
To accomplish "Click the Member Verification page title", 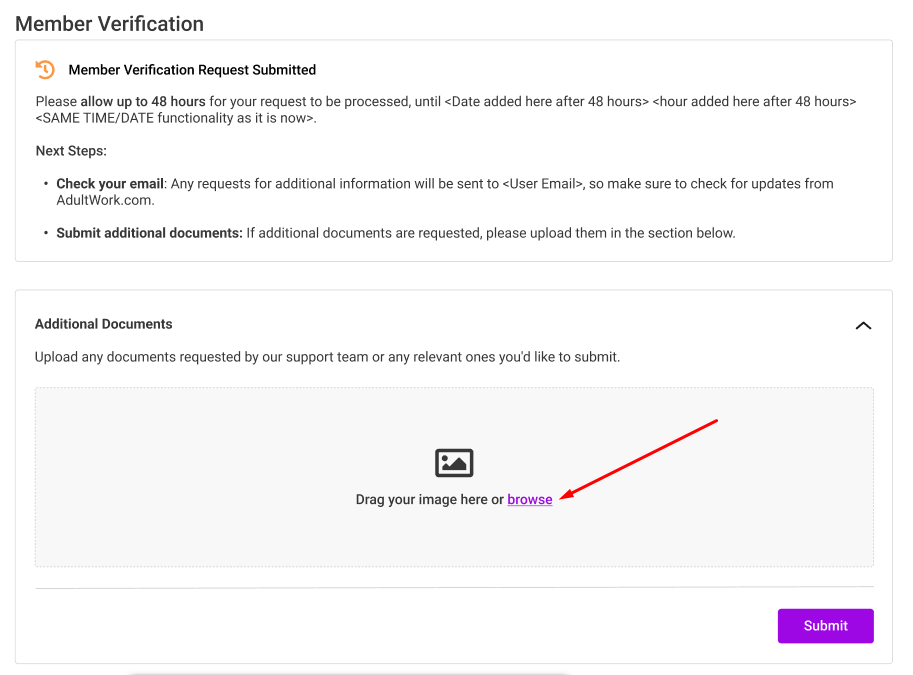I will coord(109,23).
